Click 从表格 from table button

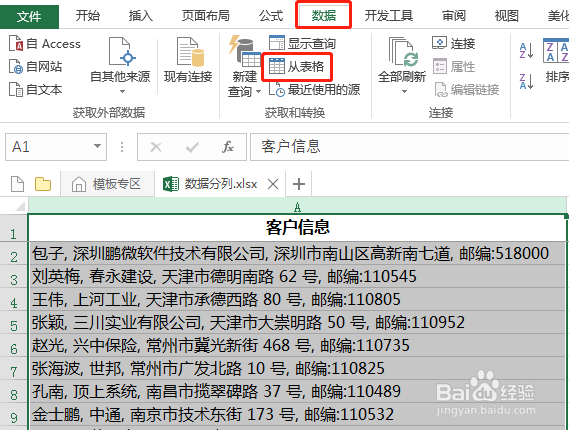tap(297, 67)
